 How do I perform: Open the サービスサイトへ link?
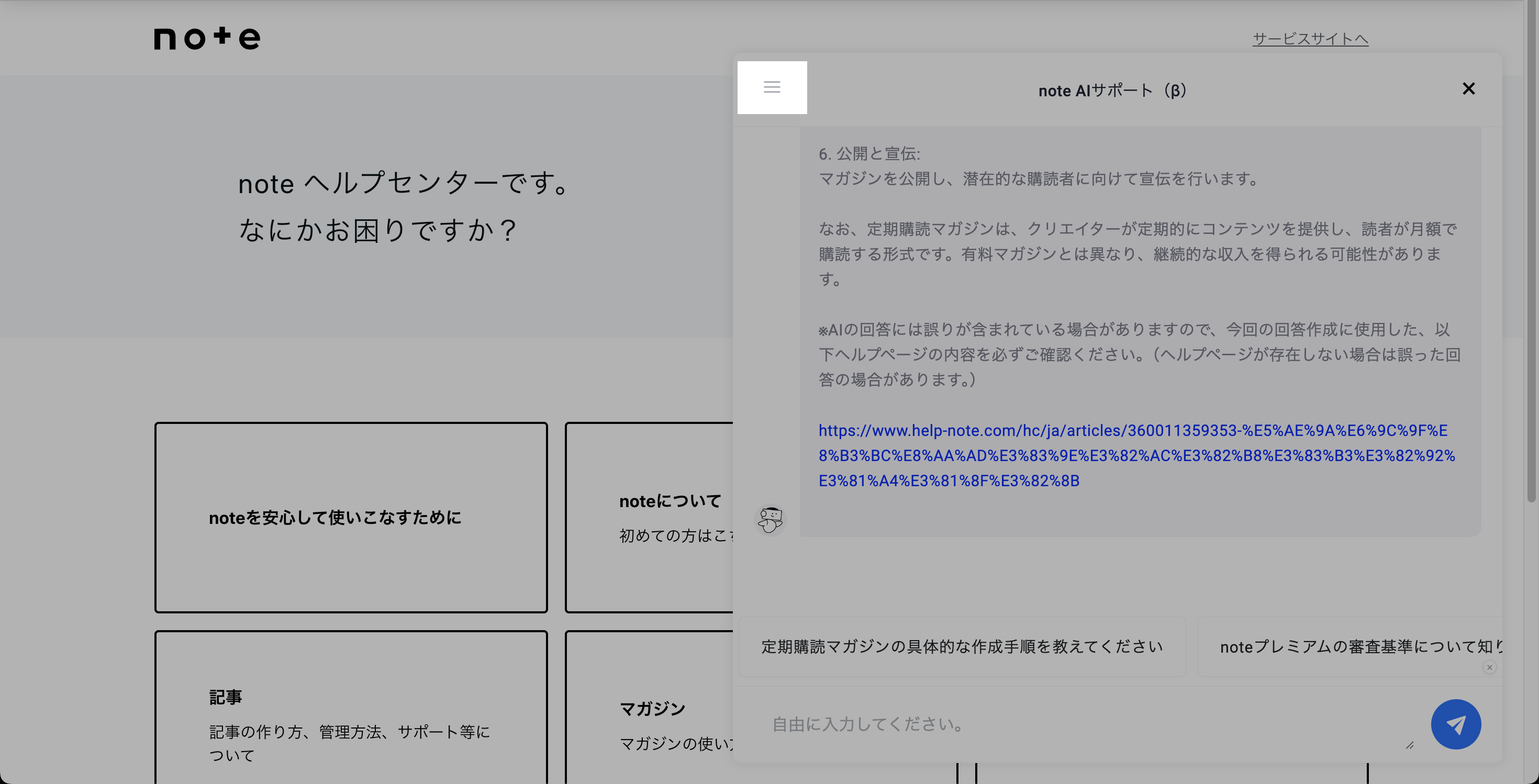(1310, 39)
